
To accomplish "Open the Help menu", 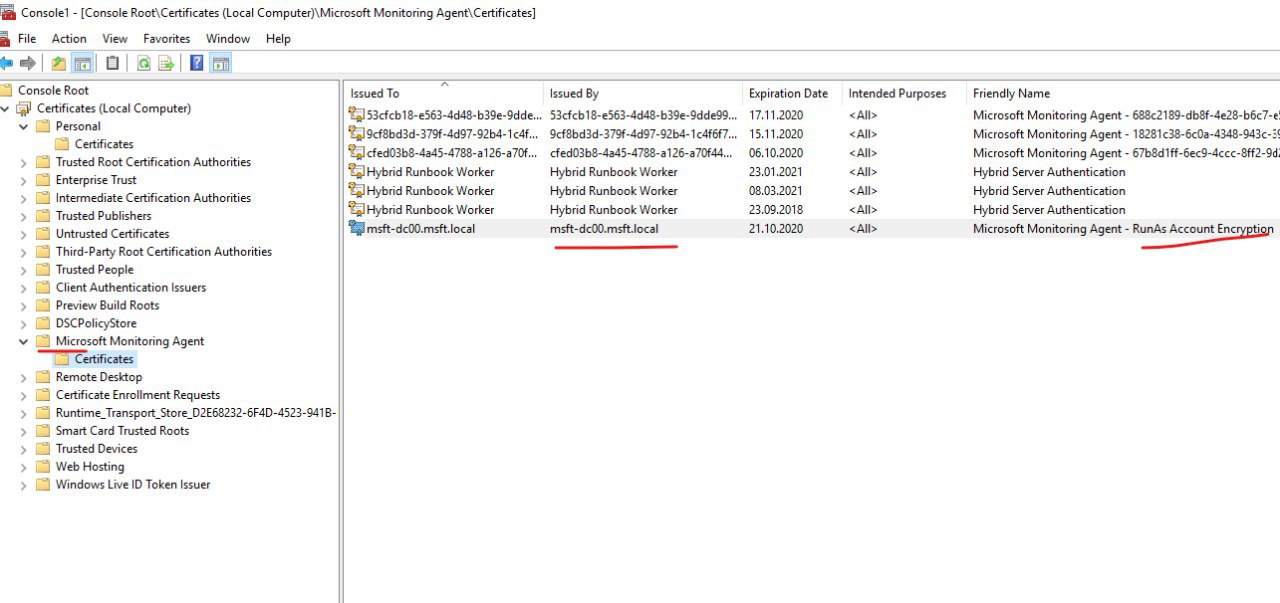I will [278, 39].
